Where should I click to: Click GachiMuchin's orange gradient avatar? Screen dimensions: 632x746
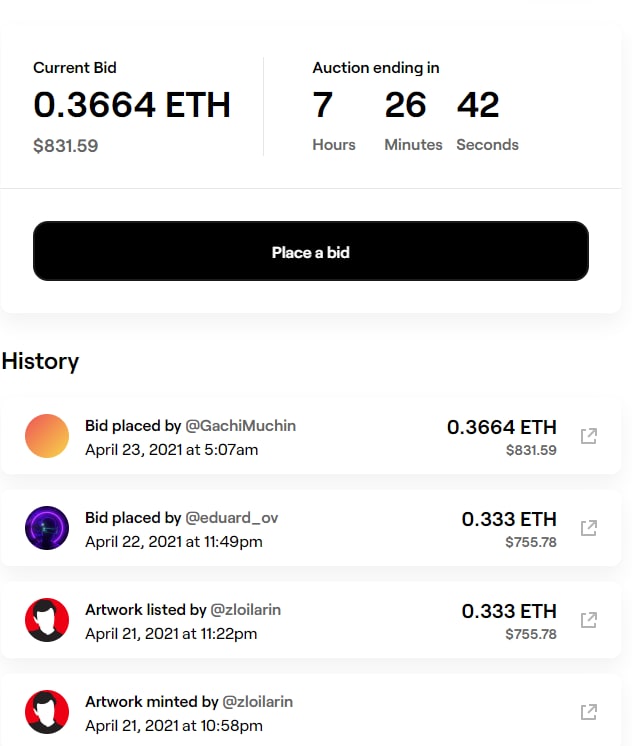coord(47,436)
